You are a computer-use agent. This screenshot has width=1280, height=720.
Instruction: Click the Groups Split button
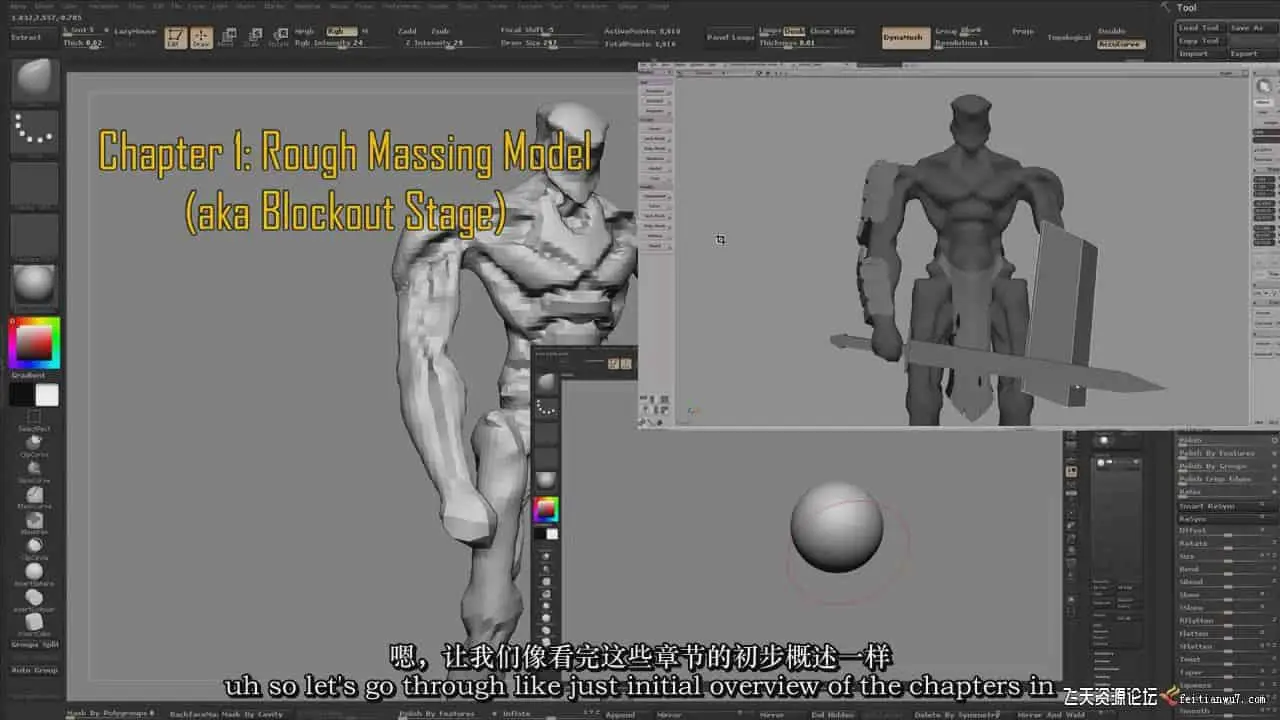pyautogui.click(x=34, y=646)
